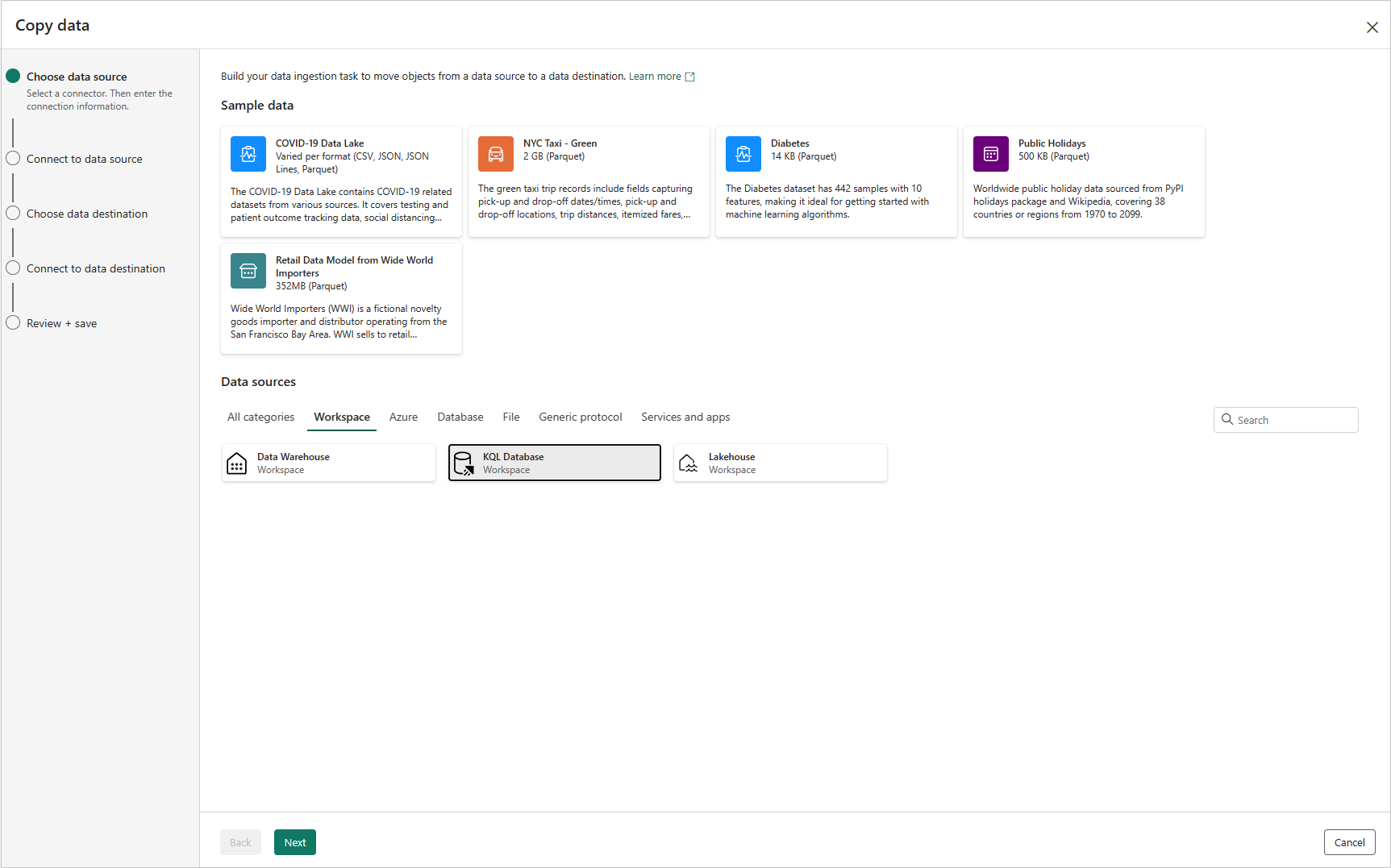The width and height of the screenshot is (1391, 868).
Task: Click the Next button
Action: tap(294, 841)
